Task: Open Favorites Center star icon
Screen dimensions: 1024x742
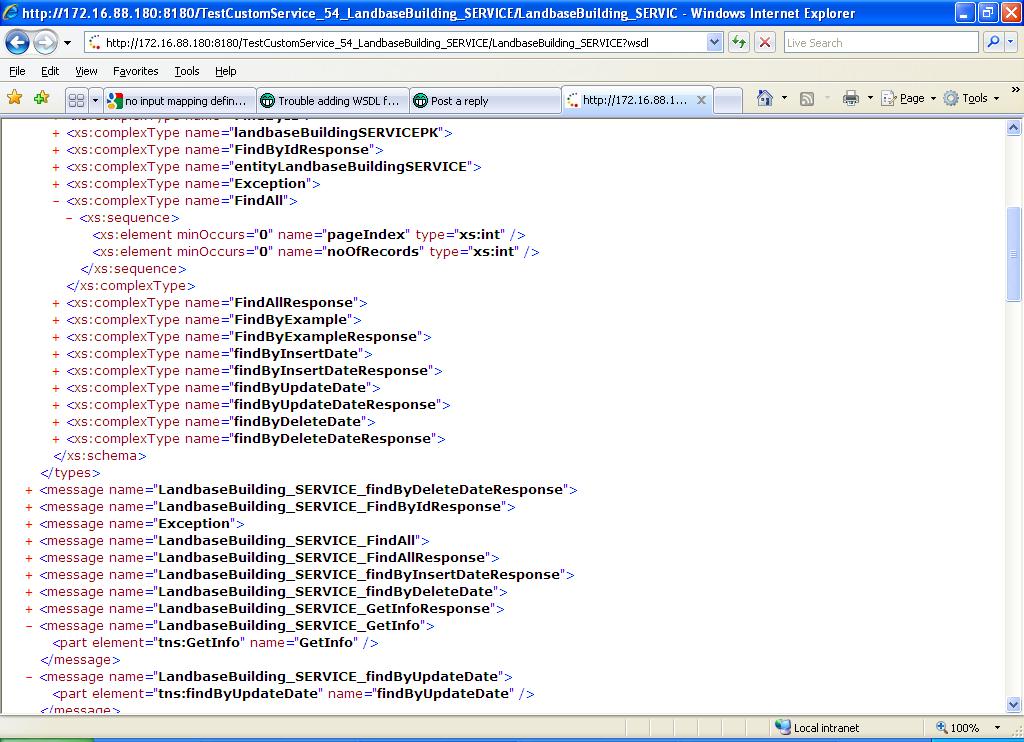Action: pos(14,98)
